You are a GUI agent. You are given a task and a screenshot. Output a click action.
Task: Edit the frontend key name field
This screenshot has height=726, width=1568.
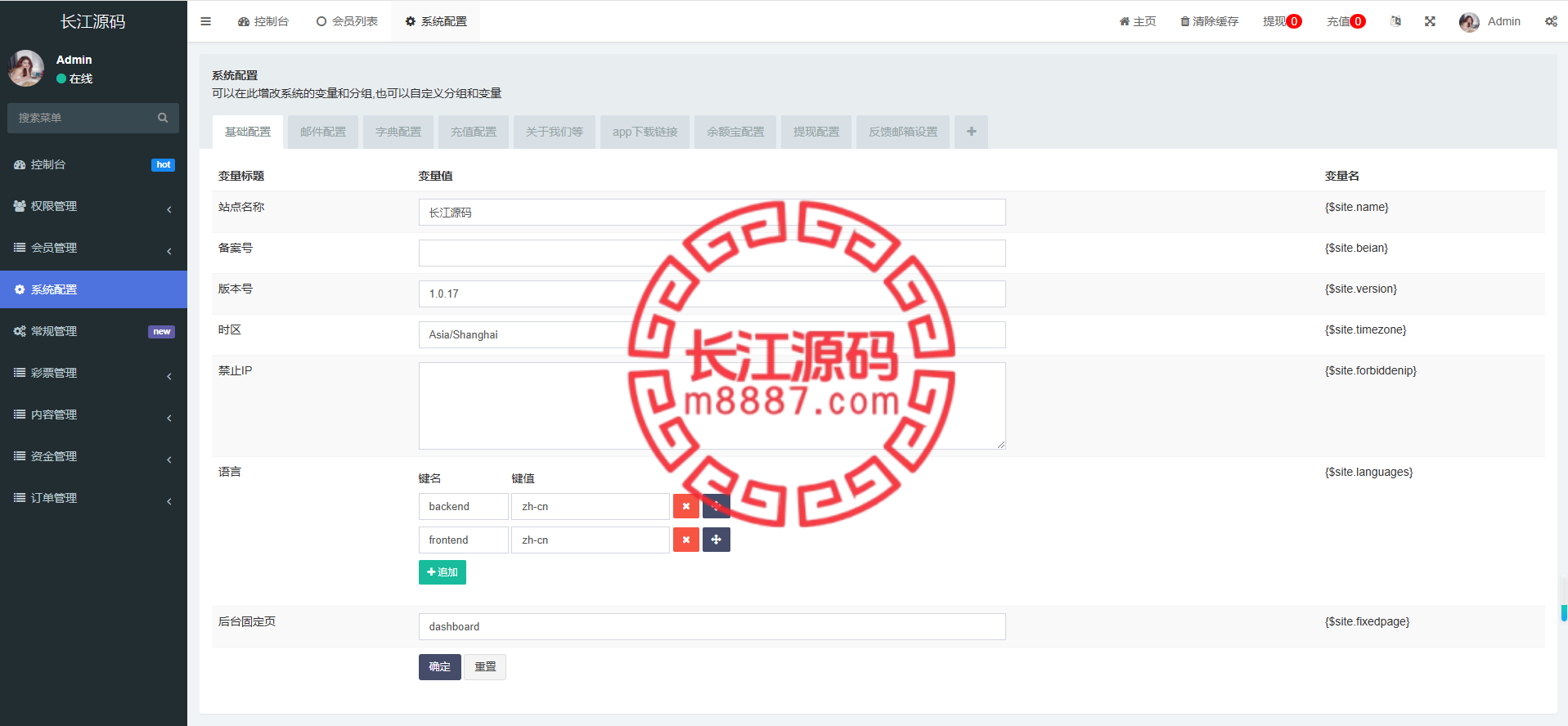(463, 540)
